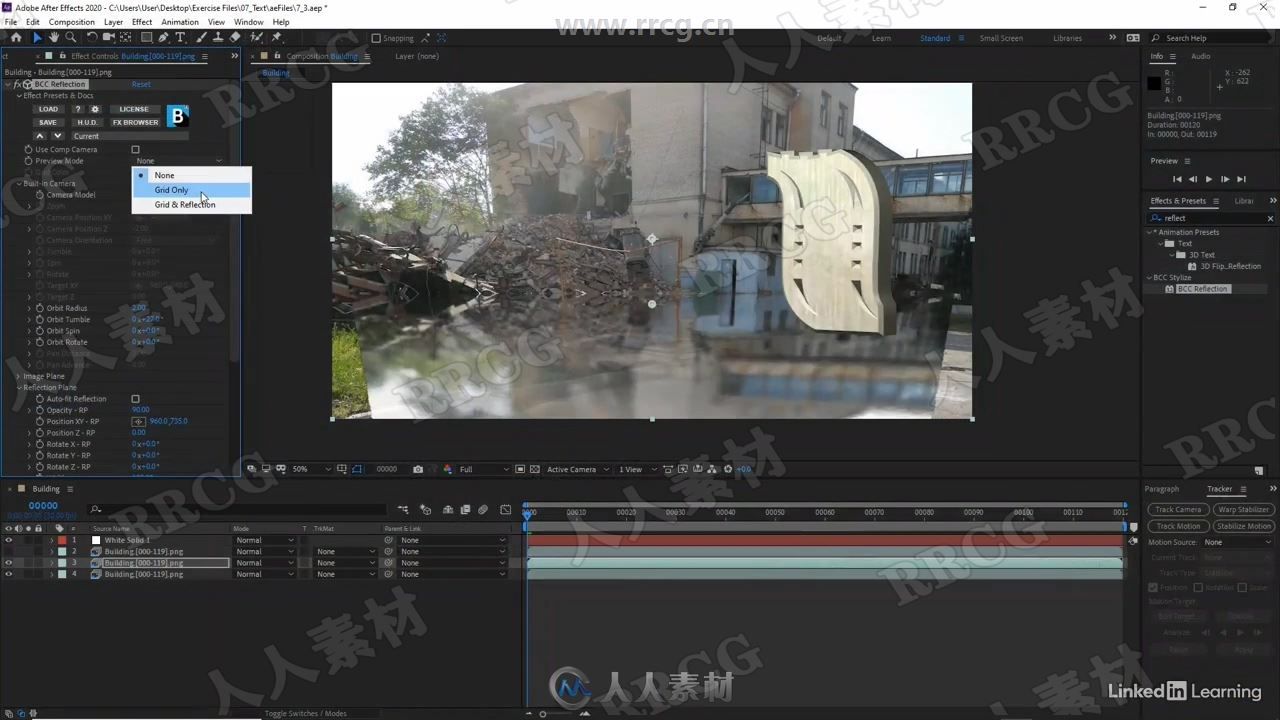1280x720 pixels.
Task: Select the Eraser tool
Action: click(235, 38)
